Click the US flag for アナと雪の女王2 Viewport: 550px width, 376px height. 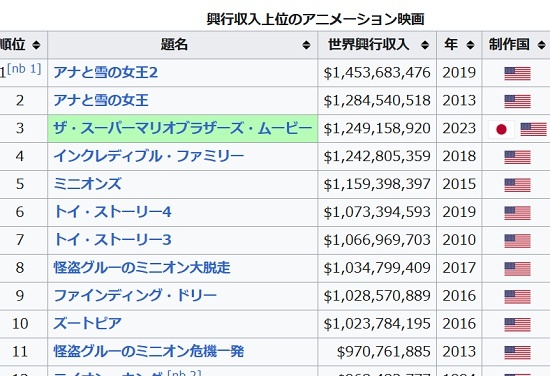517,74
